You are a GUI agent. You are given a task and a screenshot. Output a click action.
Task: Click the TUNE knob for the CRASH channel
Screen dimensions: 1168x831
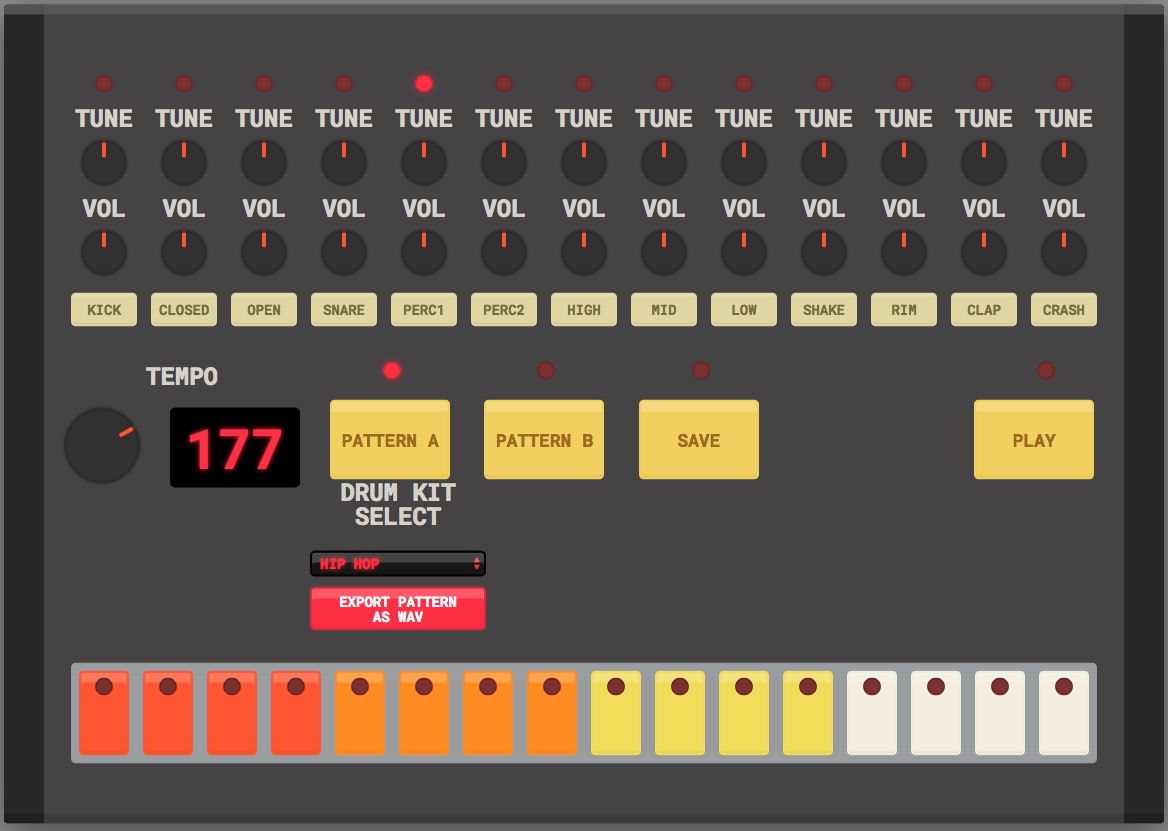point(1063,161)
